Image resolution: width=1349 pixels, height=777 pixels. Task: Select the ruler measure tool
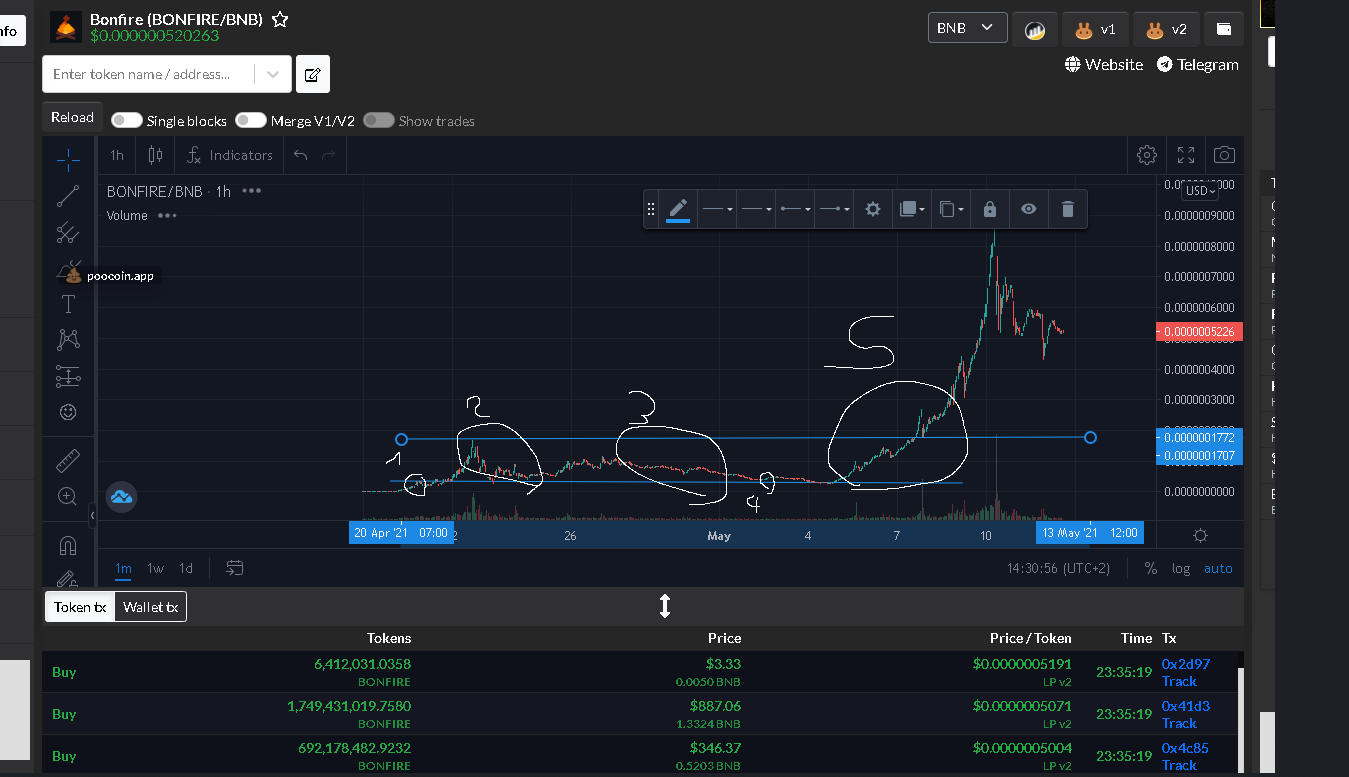pos(68,460)
